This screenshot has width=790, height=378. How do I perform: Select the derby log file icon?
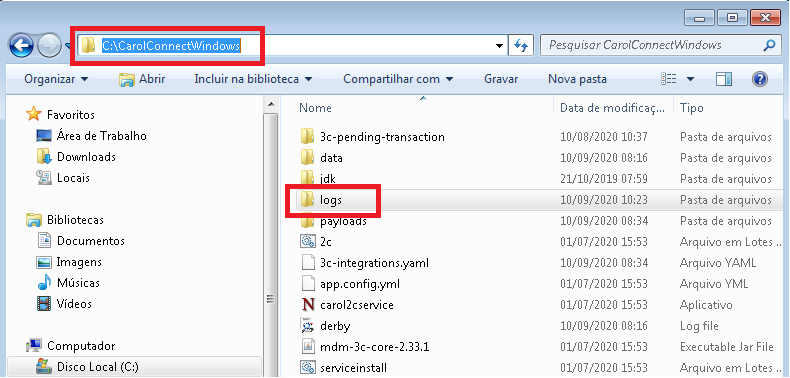pyautogui.click(x=307, y=326)
